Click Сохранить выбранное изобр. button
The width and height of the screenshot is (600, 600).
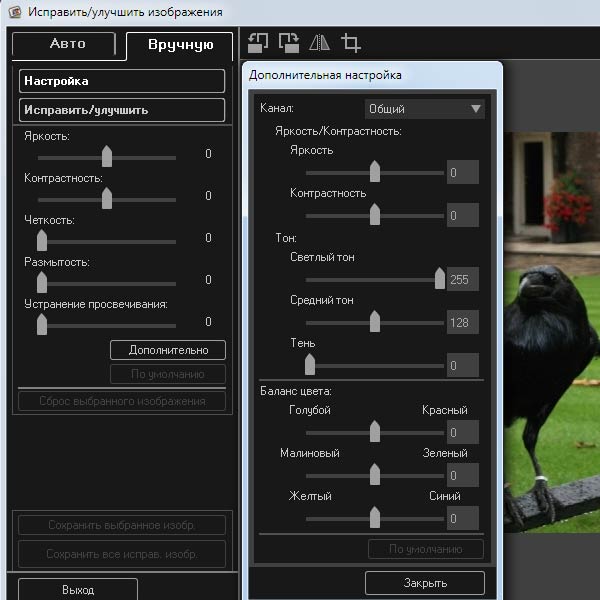click(x=122, y=525)
